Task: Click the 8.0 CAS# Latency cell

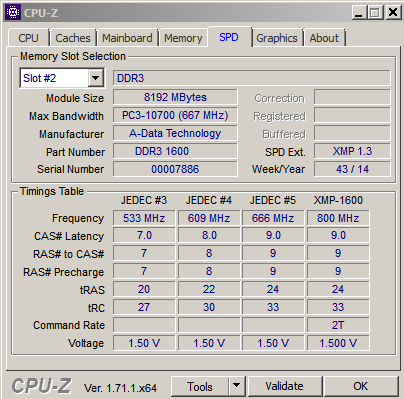Action: [x=209, y=235]
